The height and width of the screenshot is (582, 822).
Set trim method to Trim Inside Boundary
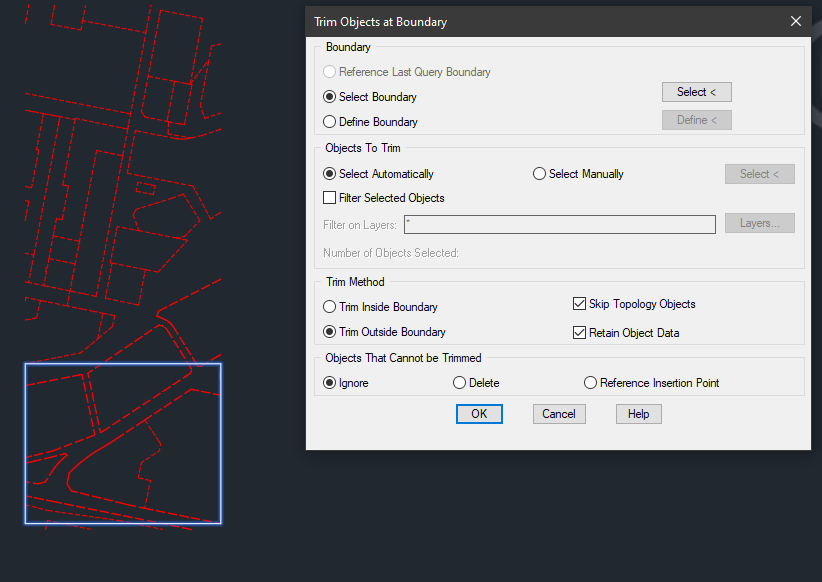330,306
